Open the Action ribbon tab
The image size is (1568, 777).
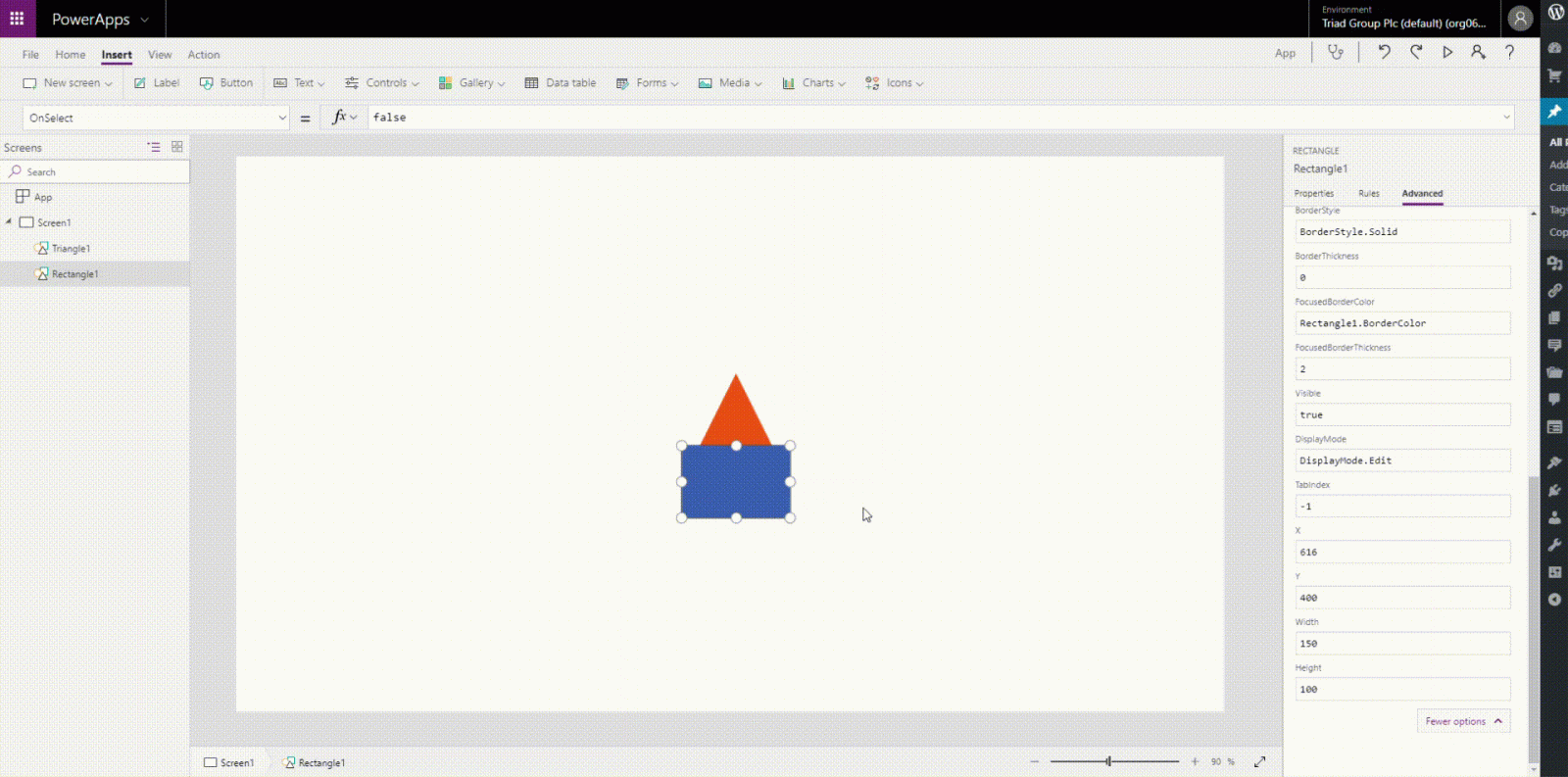point(204,55)
